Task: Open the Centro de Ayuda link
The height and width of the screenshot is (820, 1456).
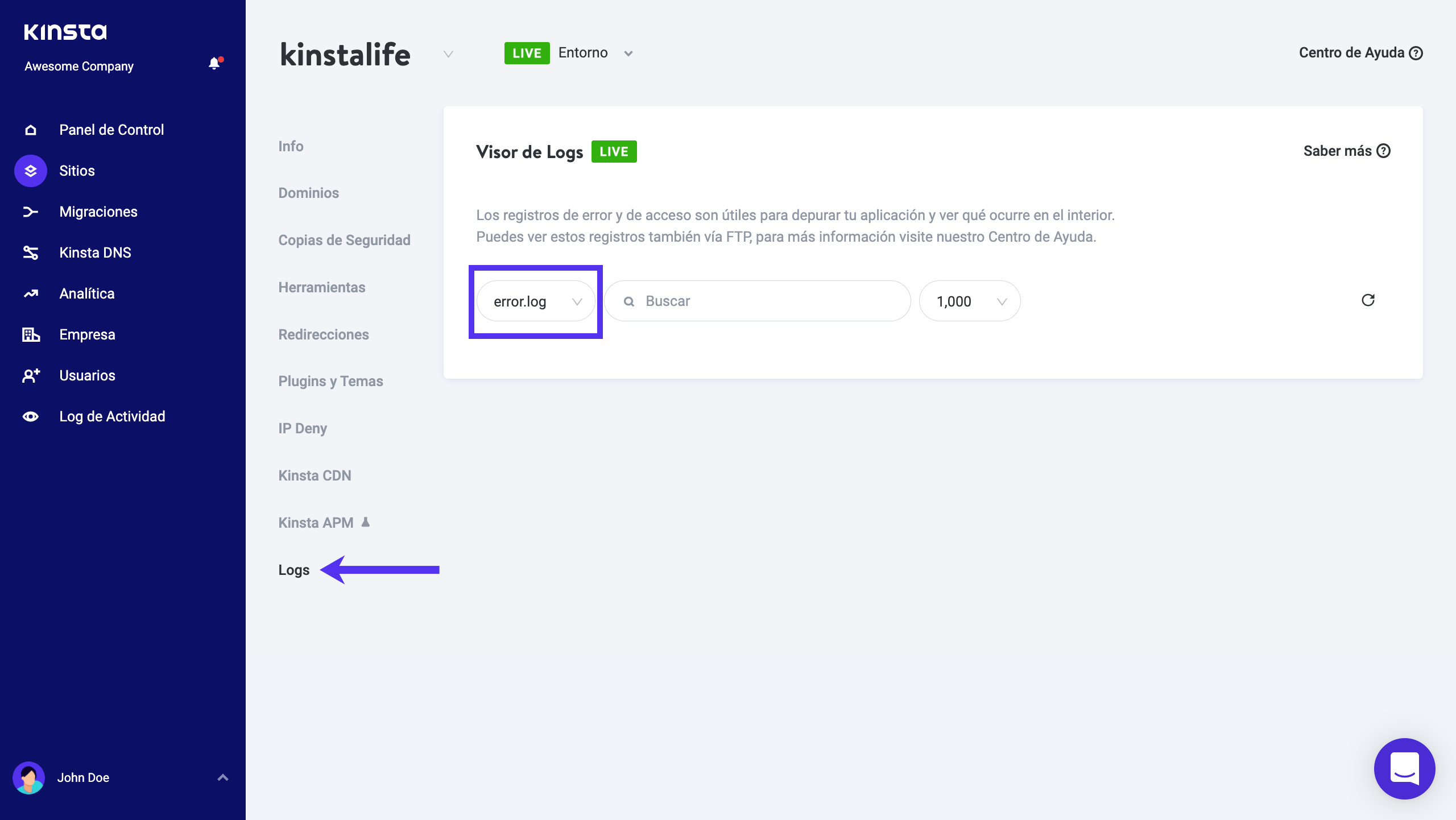Action: pos(1360,53)
